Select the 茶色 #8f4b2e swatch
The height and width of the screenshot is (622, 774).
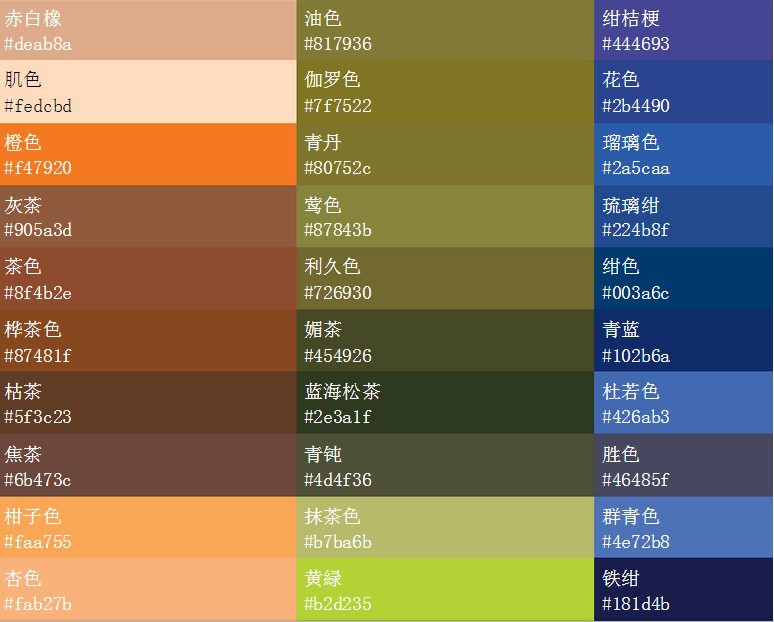tap(148, 279)
